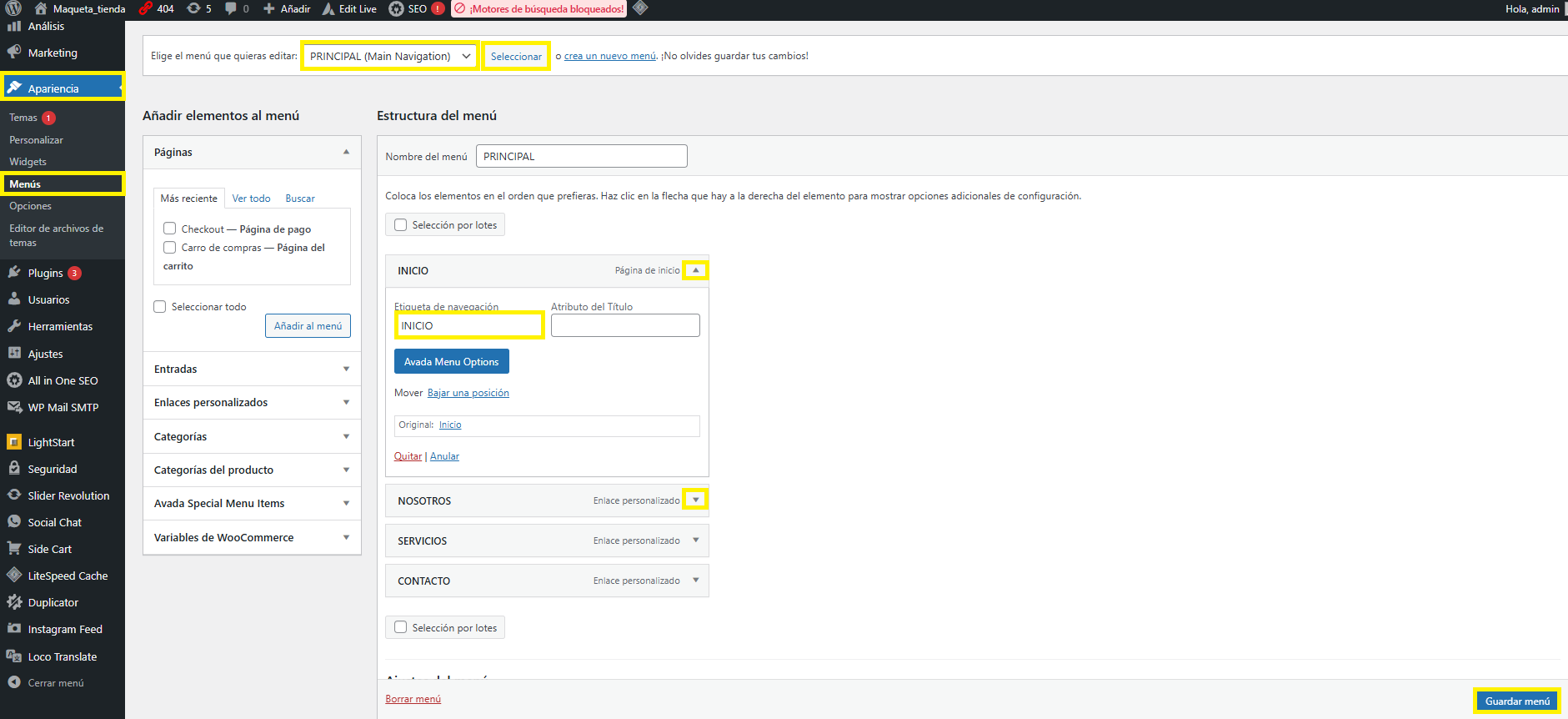The height and width of the screenshot is (719, 1568).
Task: Expand the NOSOTROS menu item
Action: (695, 500)
